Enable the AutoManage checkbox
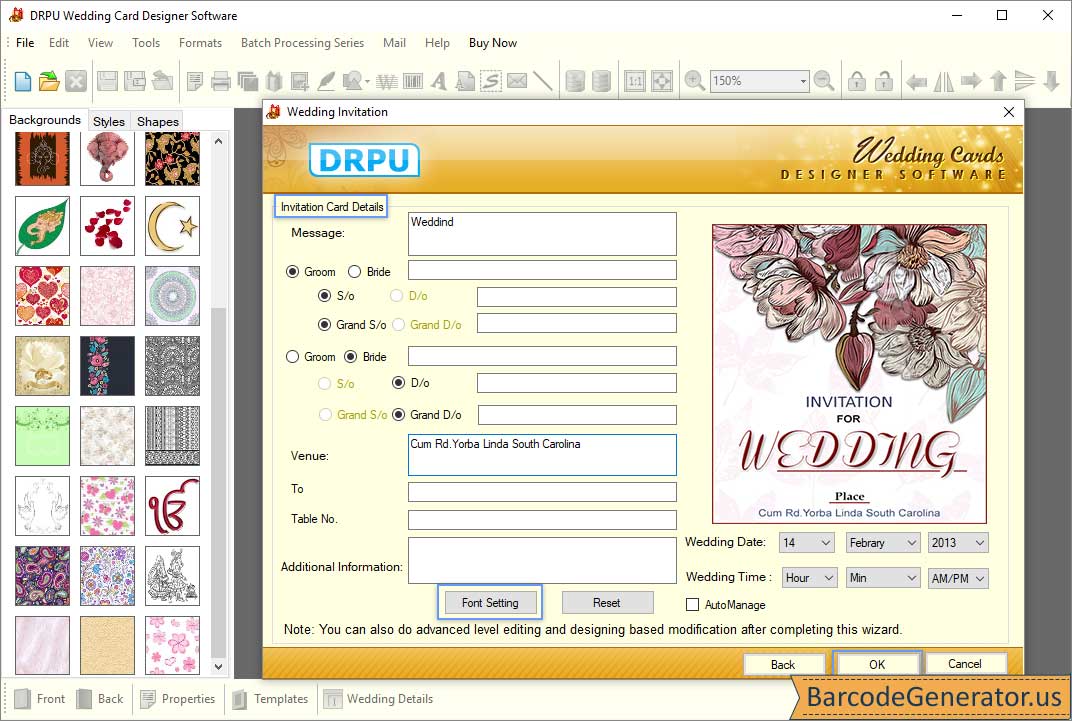The width and height of the screenshot is (1072, 721). point(693,605)
